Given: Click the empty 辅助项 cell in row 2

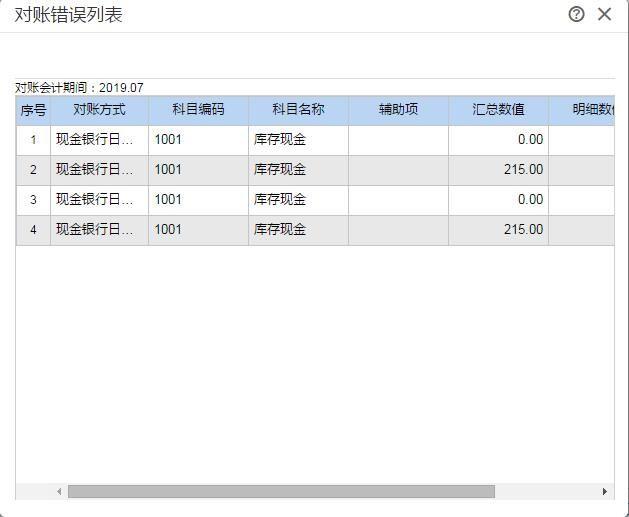Looking at the screenshot, I should coord(398,170).
